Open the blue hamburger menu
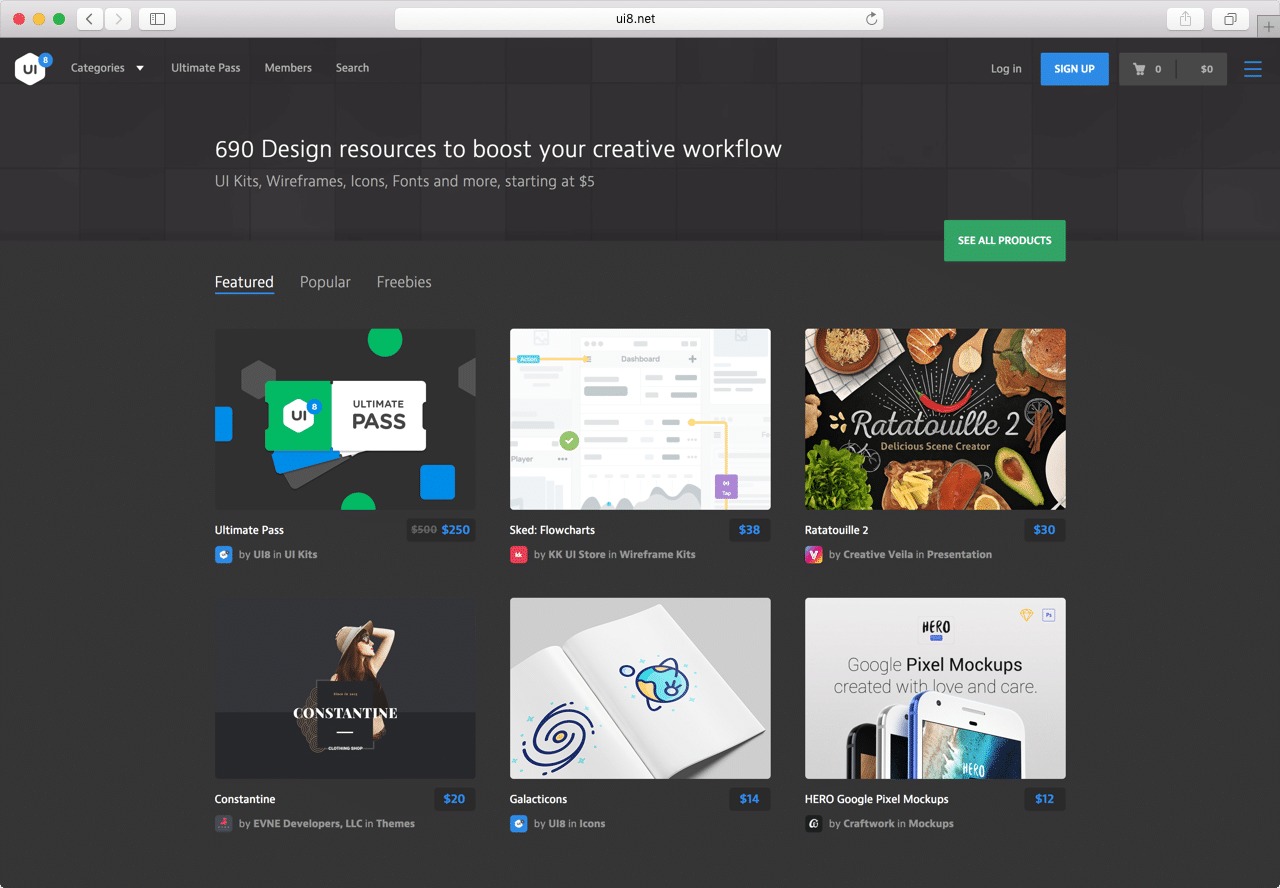Screen dimensions: 1280x888 (x=1252, y=69)
